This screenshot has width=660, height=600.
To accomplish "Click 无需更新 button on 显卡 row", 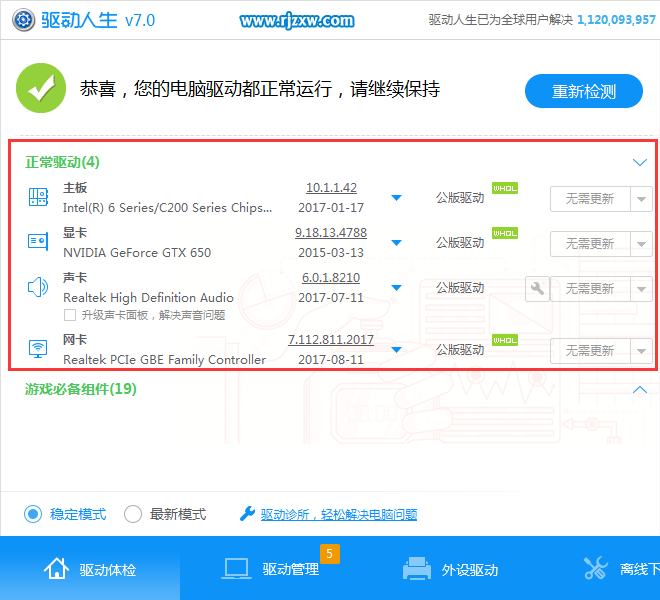I will 590,243.
